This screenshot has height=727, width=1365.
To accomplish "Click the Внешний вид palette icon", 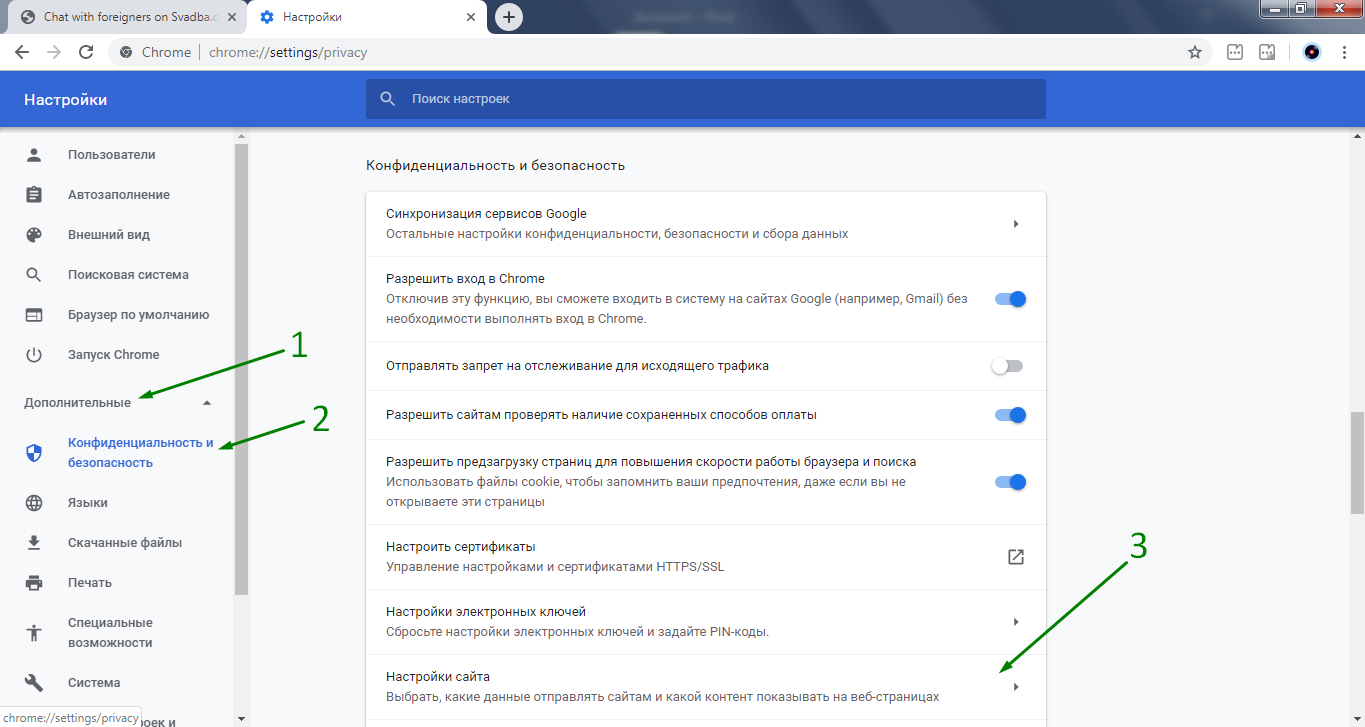I will pyautogui.click(x=34, y=235).
